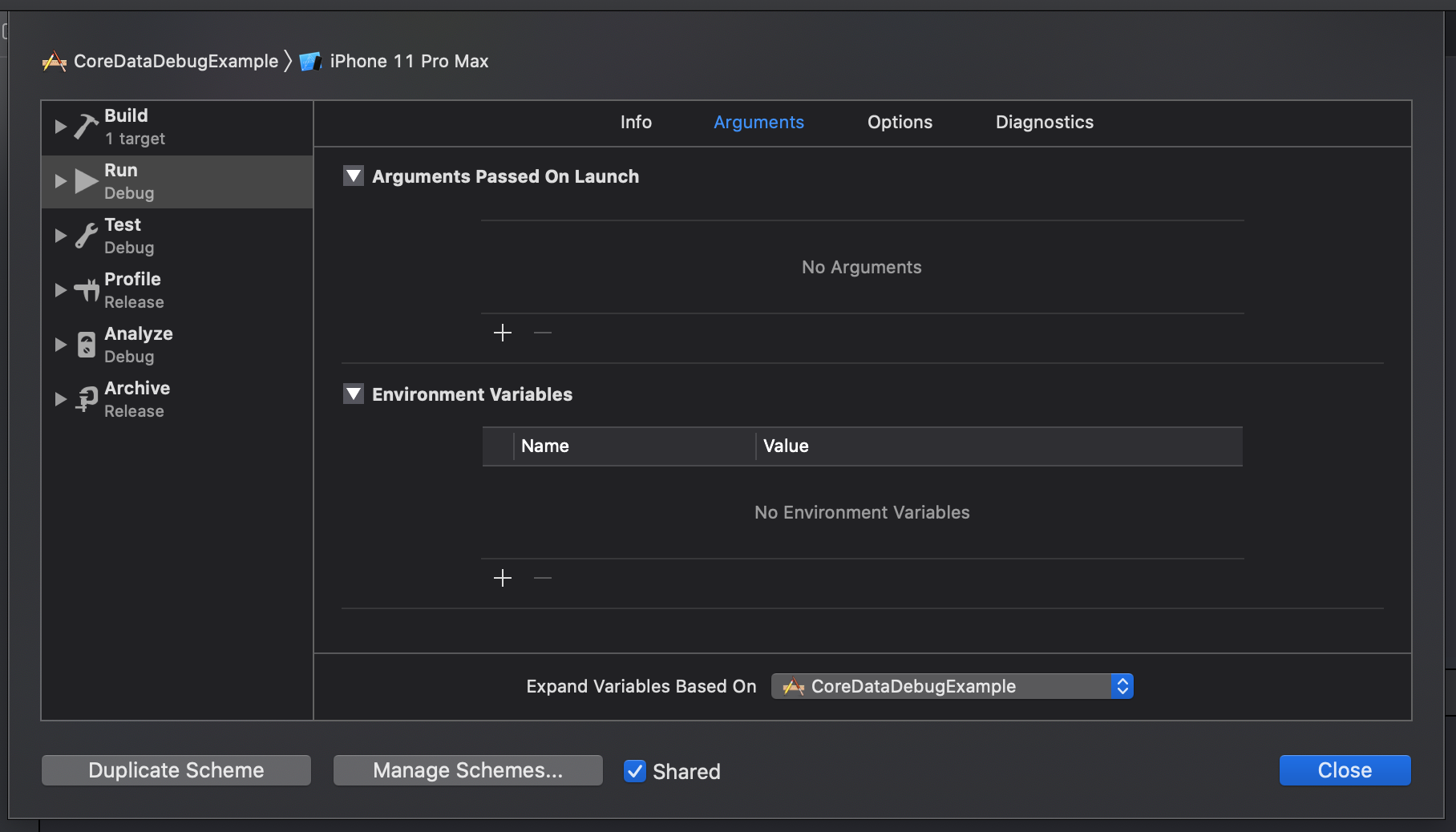Viewport: 1456px width, 832px height.
Task: Add a launch argument with plus button
Action: pos(503,333)
